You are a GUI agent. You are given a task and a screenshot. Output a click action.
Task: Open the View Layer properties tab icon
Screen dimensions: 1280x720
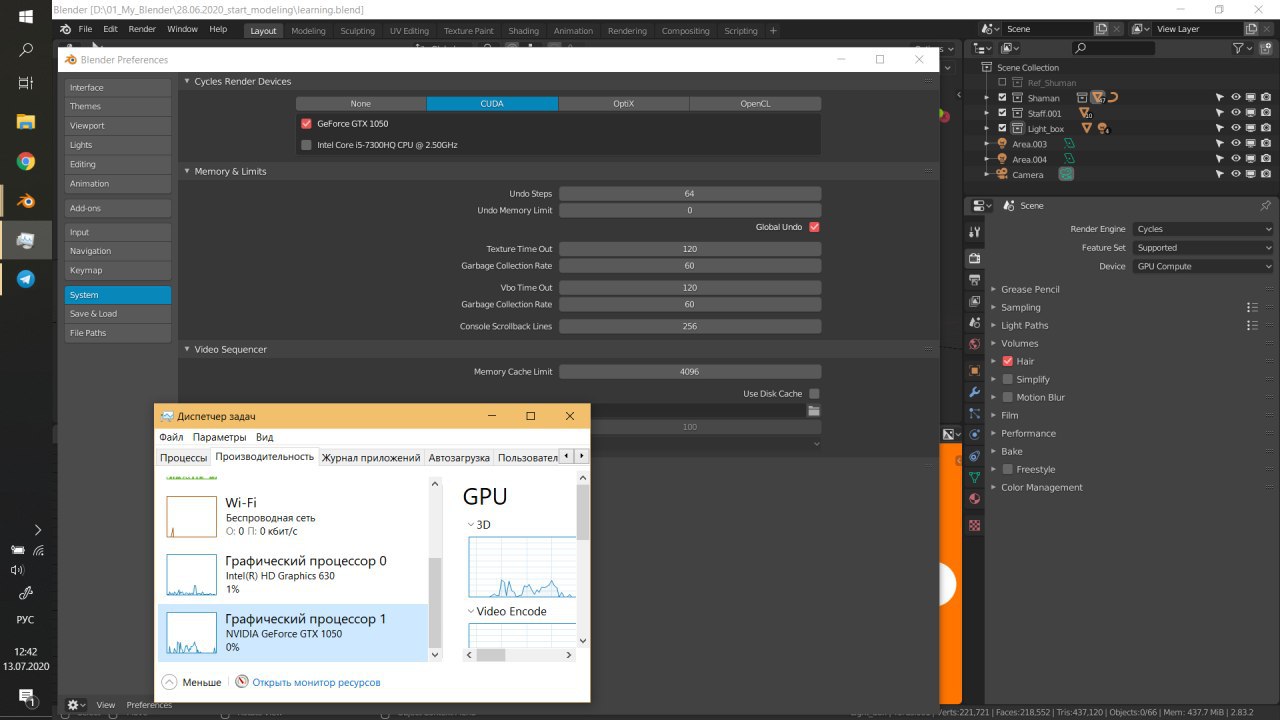pyautogui.click(x=975, y=301)
